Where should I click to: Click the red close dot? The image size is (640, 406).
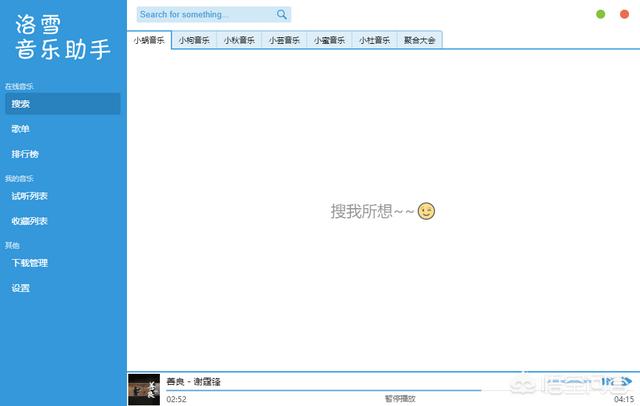coord(624,15)
